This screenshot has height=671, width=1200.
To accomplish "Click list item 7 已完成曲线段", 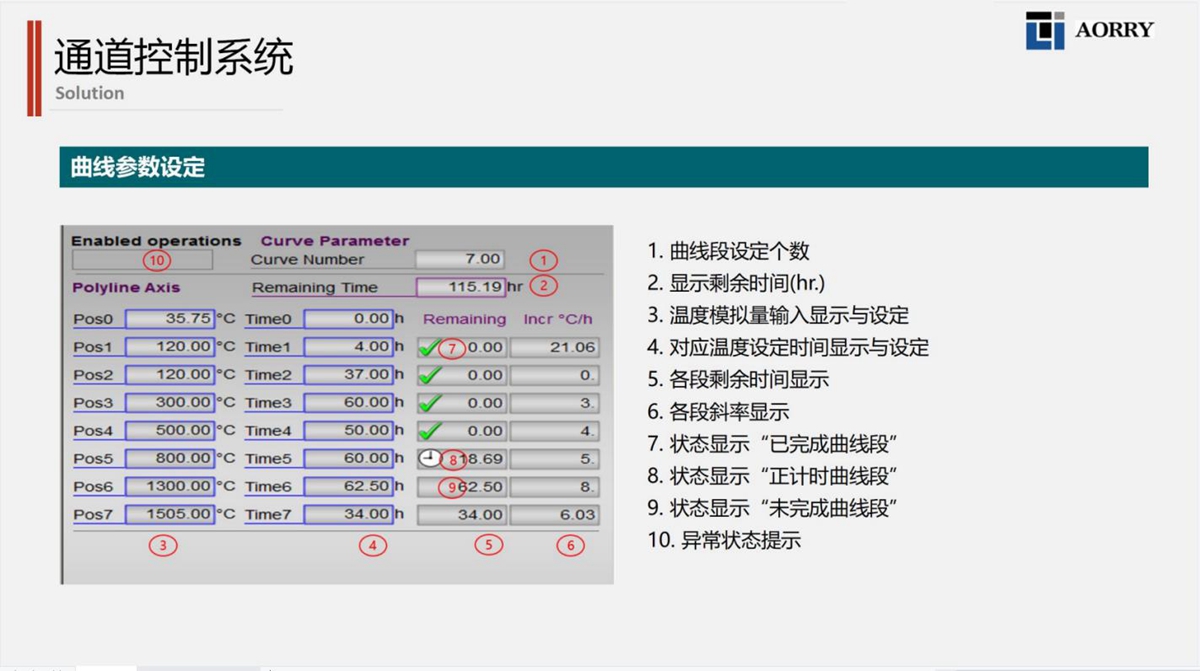I will coord(771,444).
